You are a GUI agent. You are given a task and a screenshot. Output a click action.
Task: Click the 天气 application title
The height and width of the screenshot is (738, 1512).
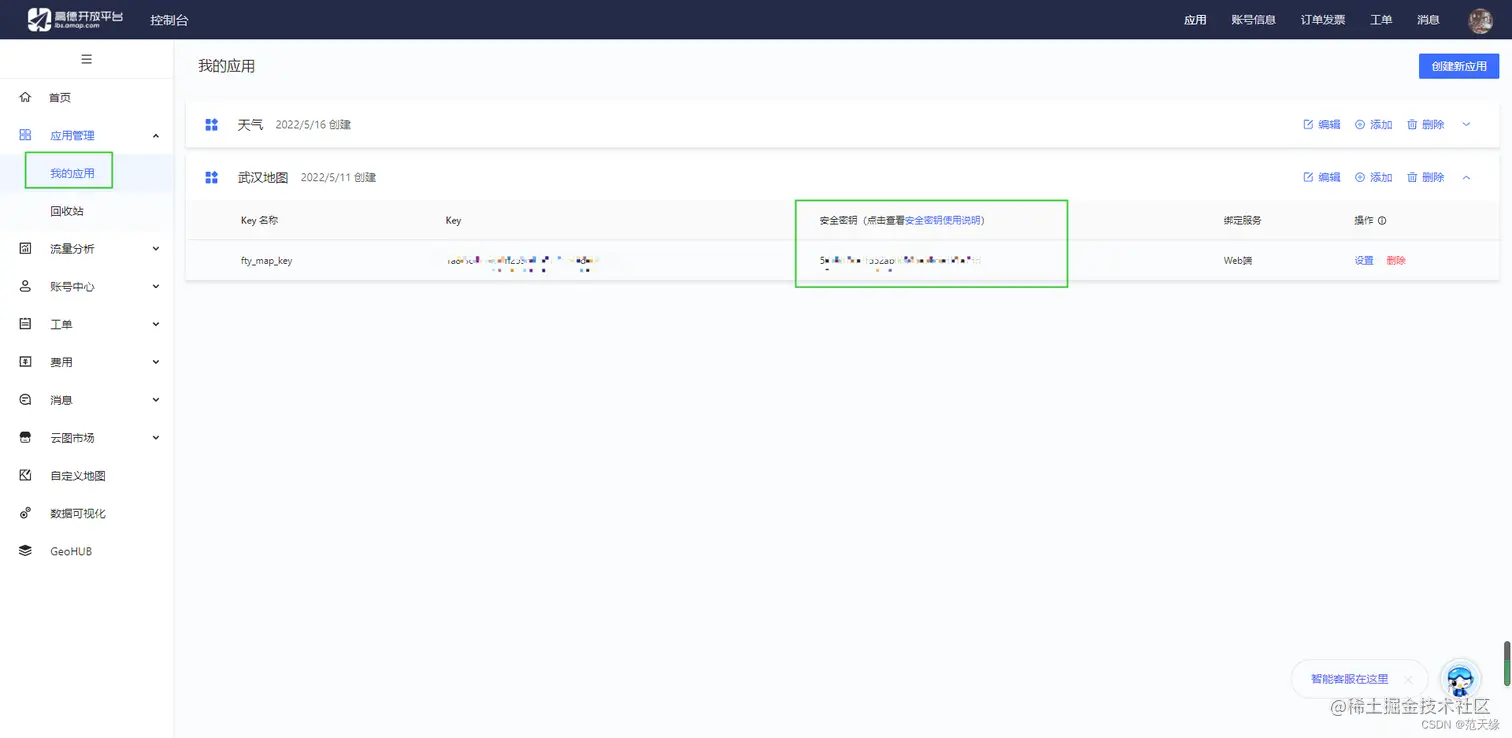[x=251, y=125]
